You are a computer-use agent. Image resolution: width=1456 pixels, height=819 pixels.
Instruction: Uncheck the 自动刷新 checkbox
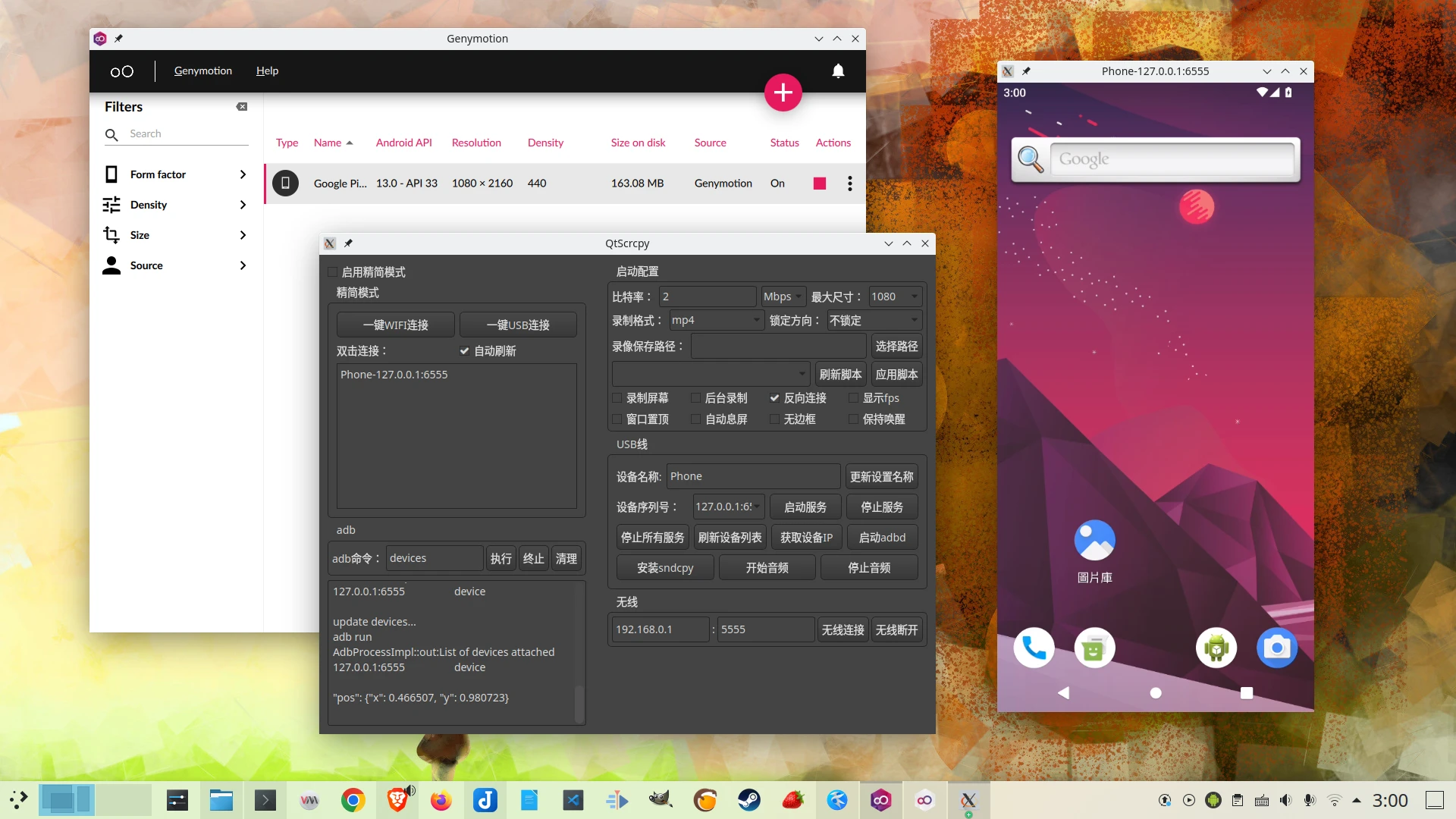464,351
